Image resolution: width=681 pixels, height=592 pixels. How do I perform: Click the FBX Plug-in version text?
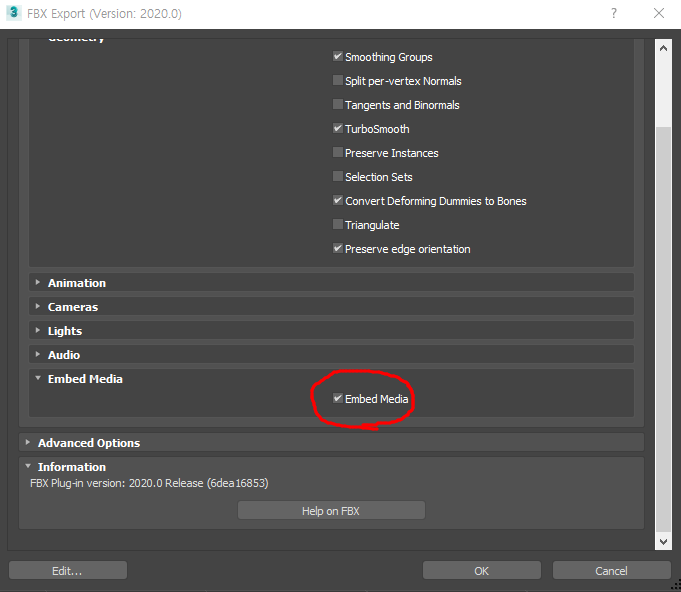coord(149,483)
